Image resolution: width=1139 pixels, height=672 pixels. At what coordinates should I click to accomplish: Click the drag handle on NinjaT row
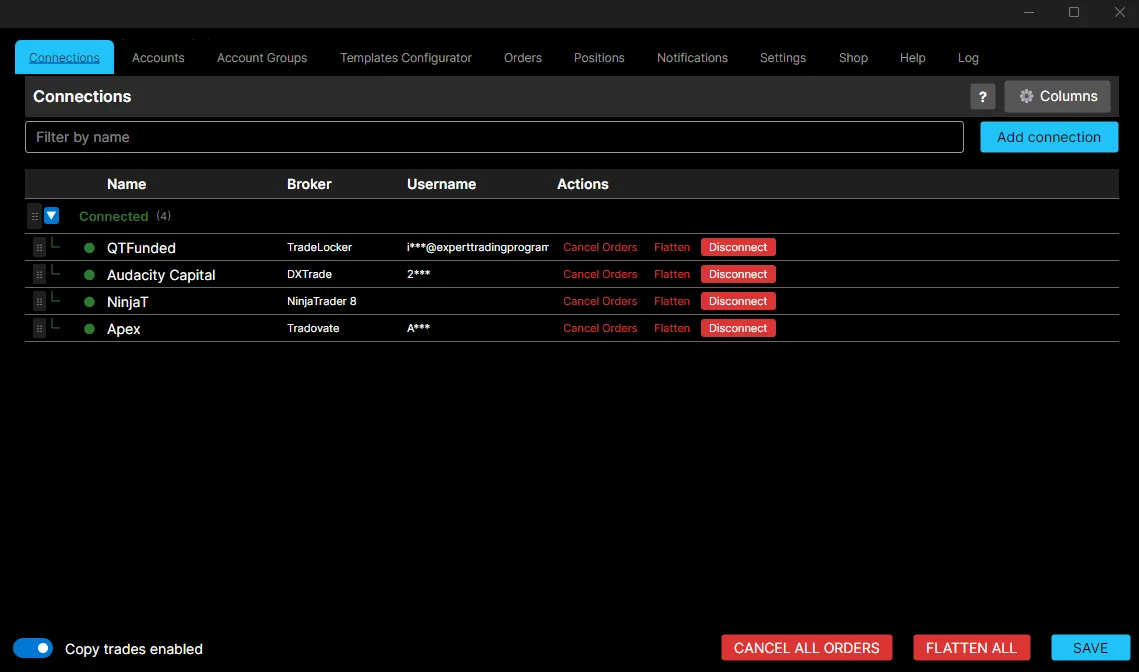click(x=39, y=301)
